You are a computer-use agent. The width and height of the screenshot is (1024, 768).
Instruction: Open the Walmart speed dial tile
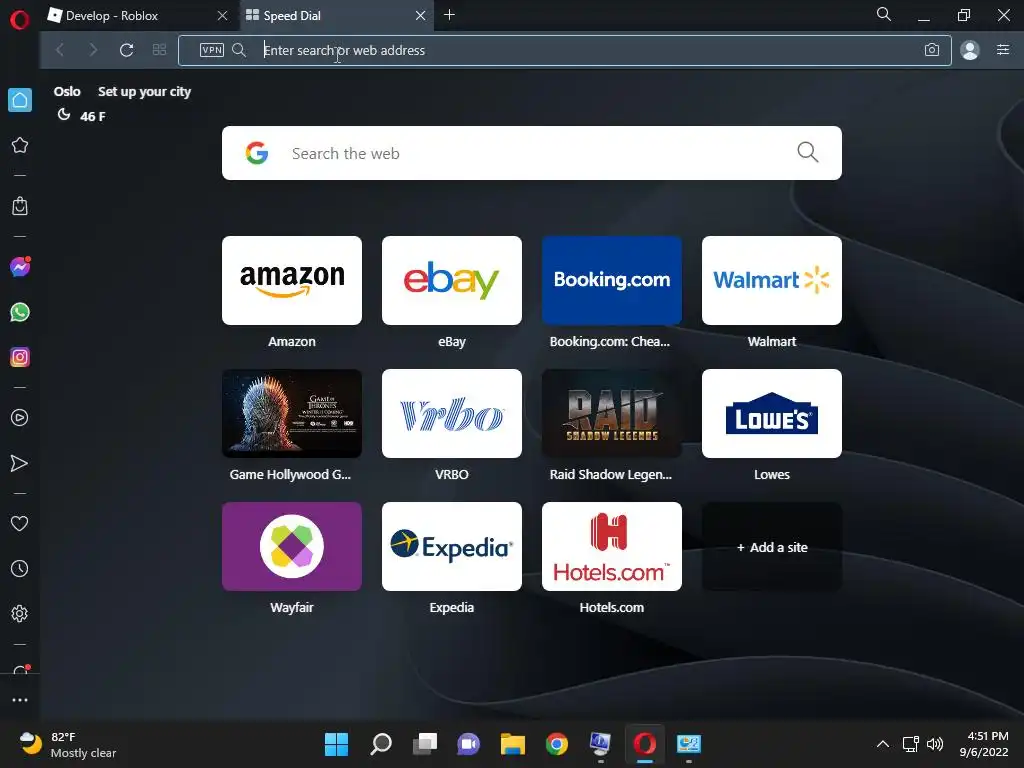(772, 280)
